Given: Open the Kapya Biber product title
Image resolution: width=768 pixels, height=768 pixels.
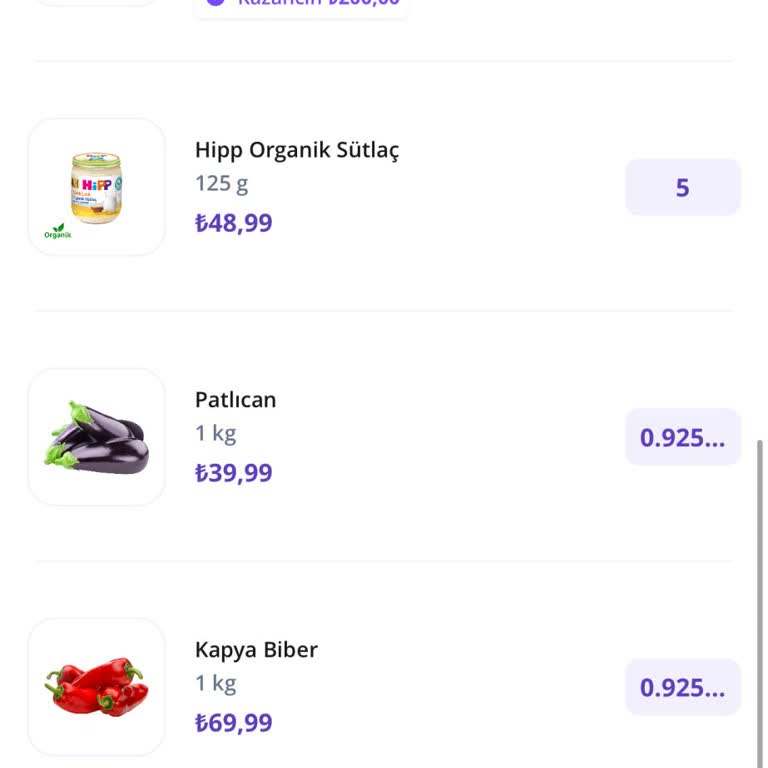Looking at the screenshot, I should (x=256, y=650).
